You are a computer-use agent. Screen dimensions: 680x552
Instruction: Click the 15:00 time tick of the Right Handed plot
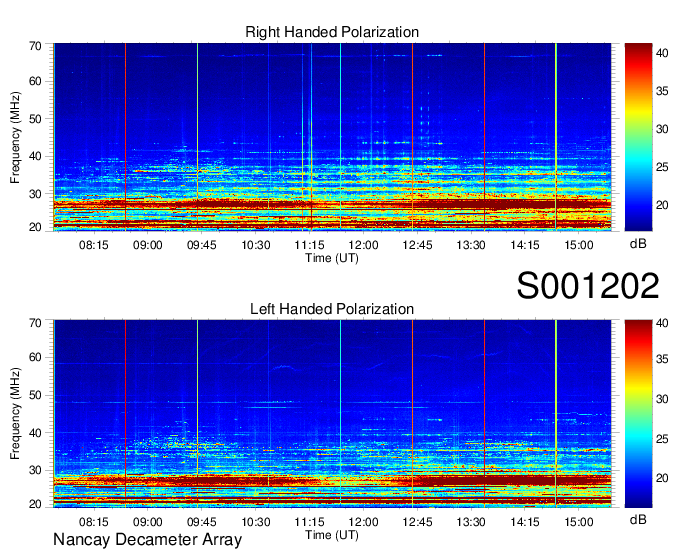[579, 245]
